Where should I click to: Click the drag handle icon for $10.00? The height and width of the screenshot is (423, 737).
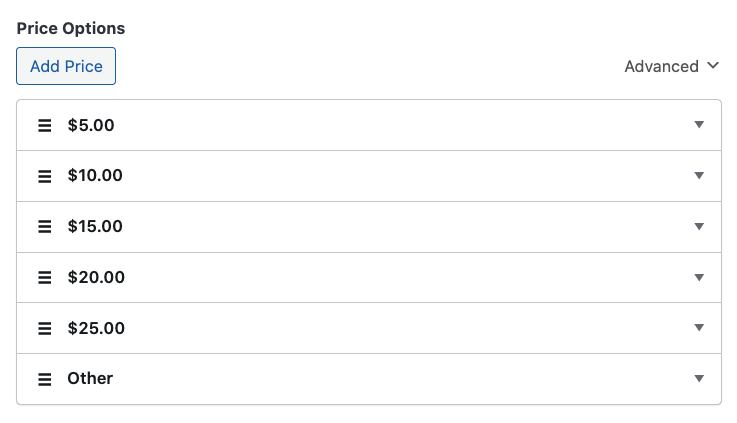[44, 176]
